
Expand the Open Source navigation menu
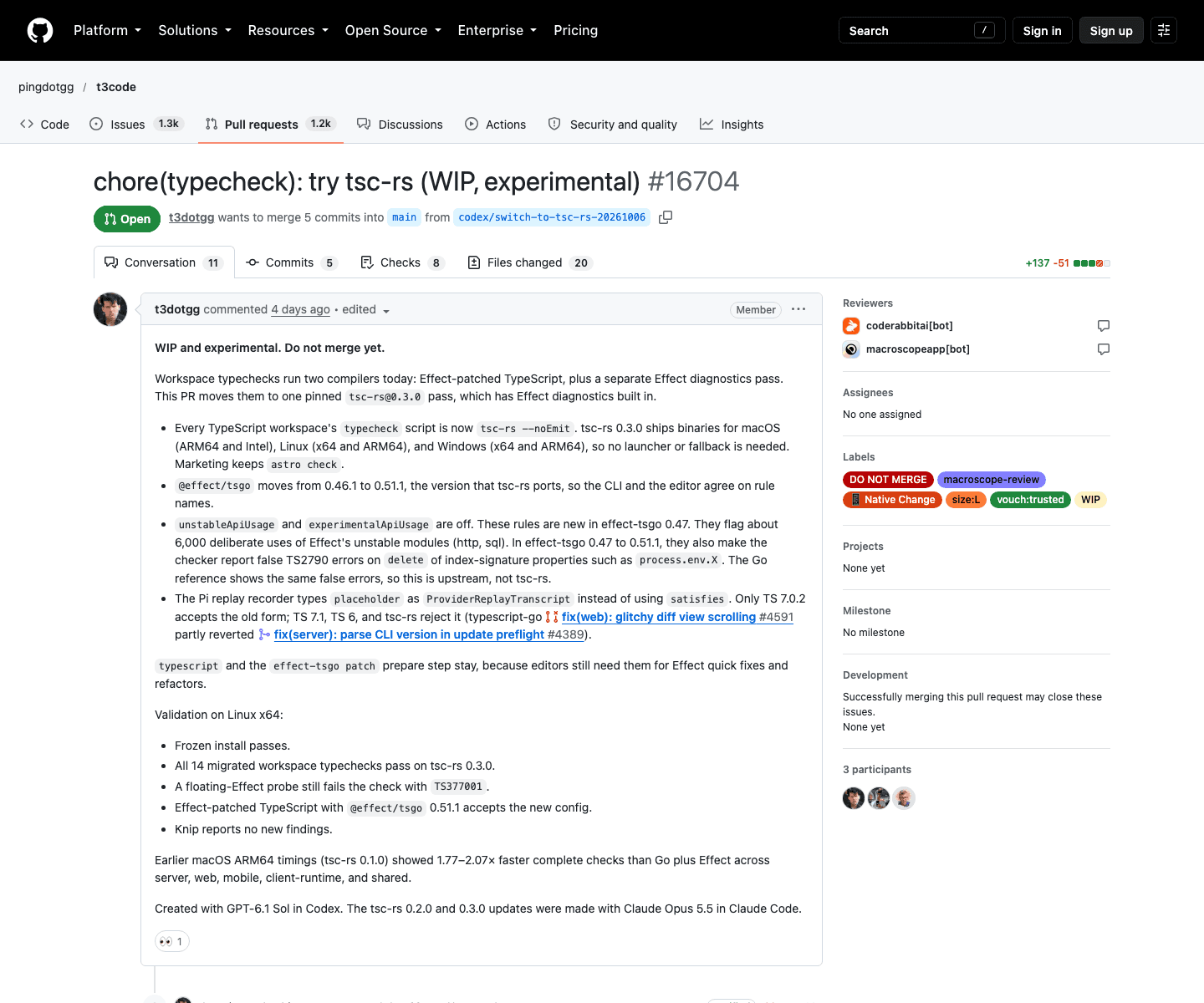point(393,30)
